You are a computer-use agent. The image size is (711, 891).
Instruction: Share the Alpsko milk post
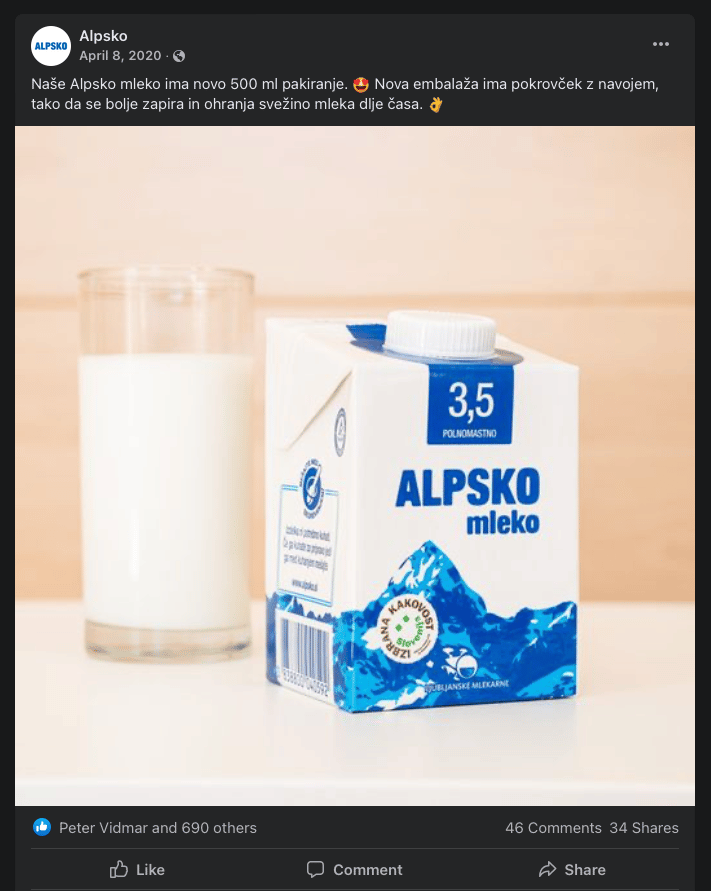pos(572,869)
